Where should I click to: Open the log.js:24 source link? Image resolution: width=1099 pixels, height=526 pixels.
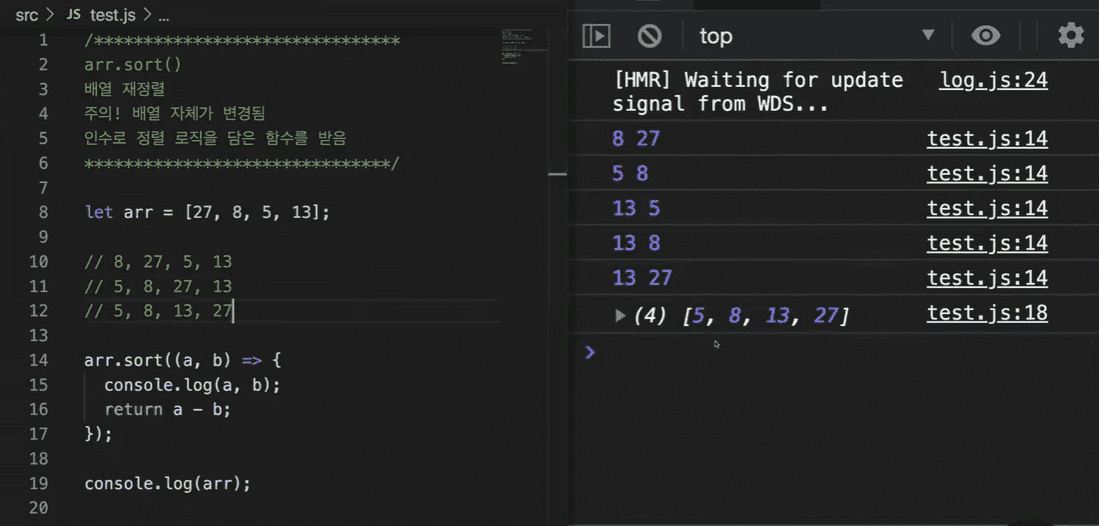994,81
